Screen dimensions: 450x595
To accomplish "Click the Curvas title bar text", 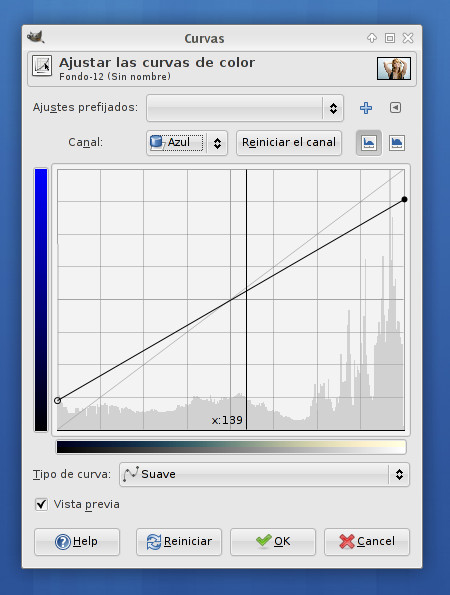I will (x=204, y=38).
